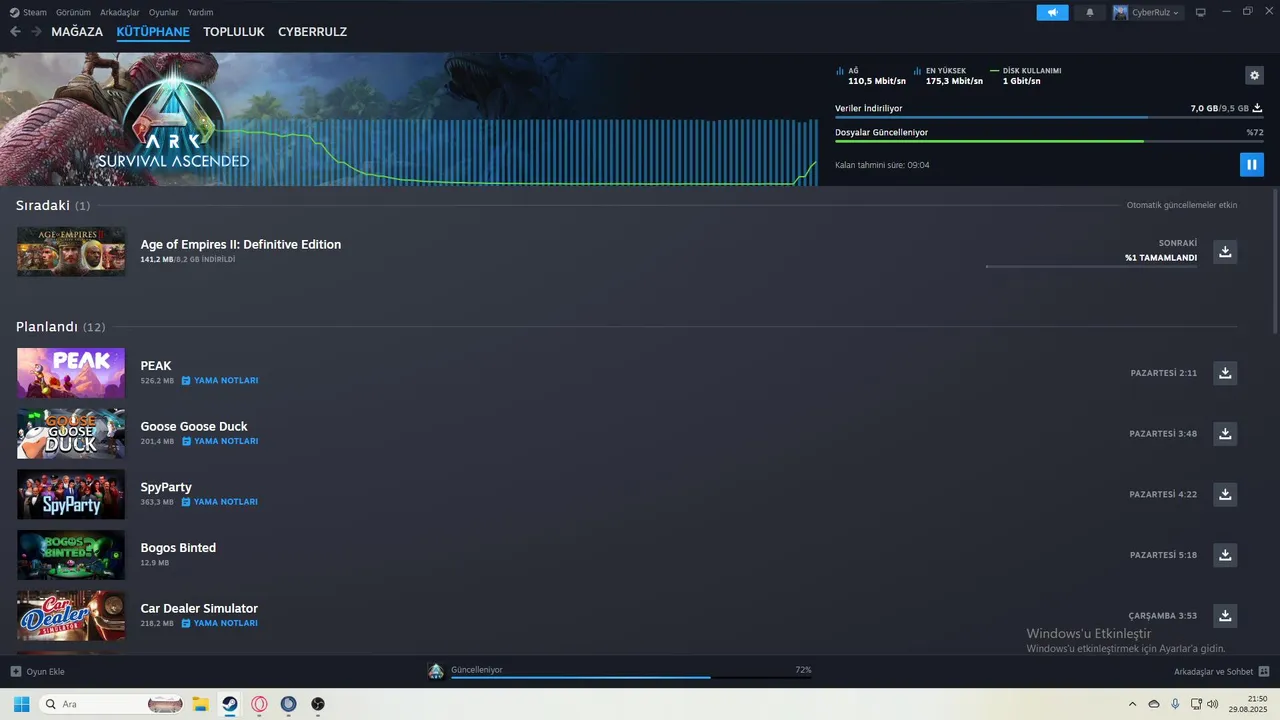Click the Windows taskbar search box
Screen dimensions: 1280x720
tap(113, 704)
